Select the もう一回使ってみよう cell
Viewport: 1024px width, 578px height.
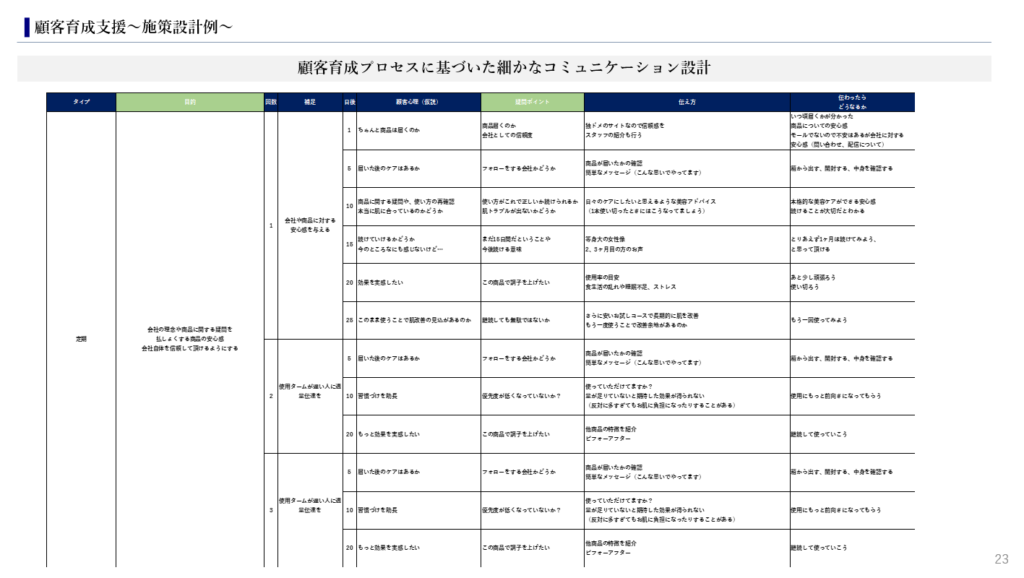coord(822,320)
